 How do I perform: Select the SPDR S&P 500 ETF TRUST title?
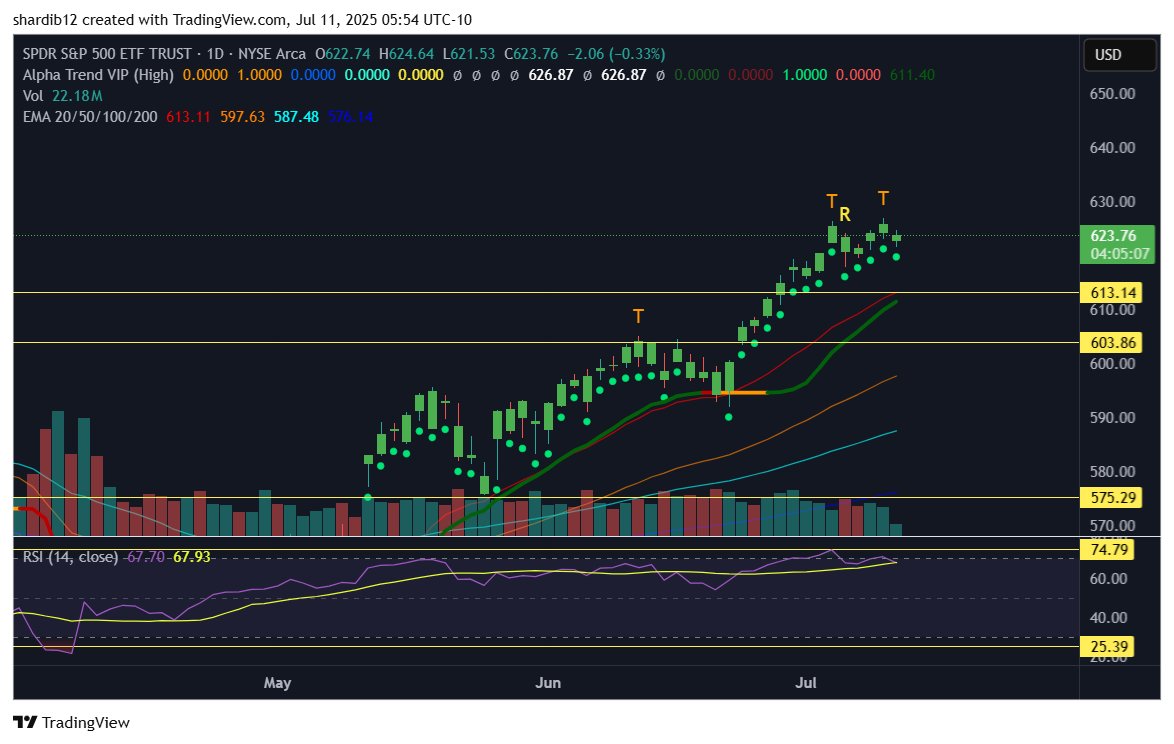(x=107, y=54)
